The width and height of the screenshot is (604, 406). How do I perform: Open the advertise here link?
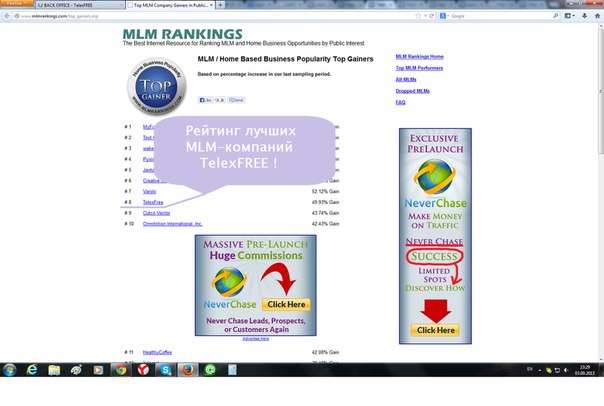(x=256, y=339)
